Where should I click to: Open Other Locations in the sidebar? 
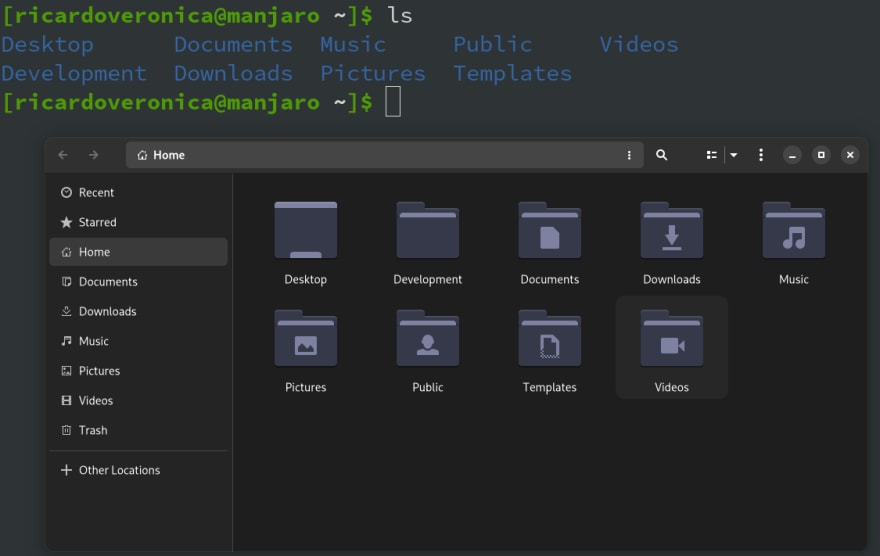point(138,470)
